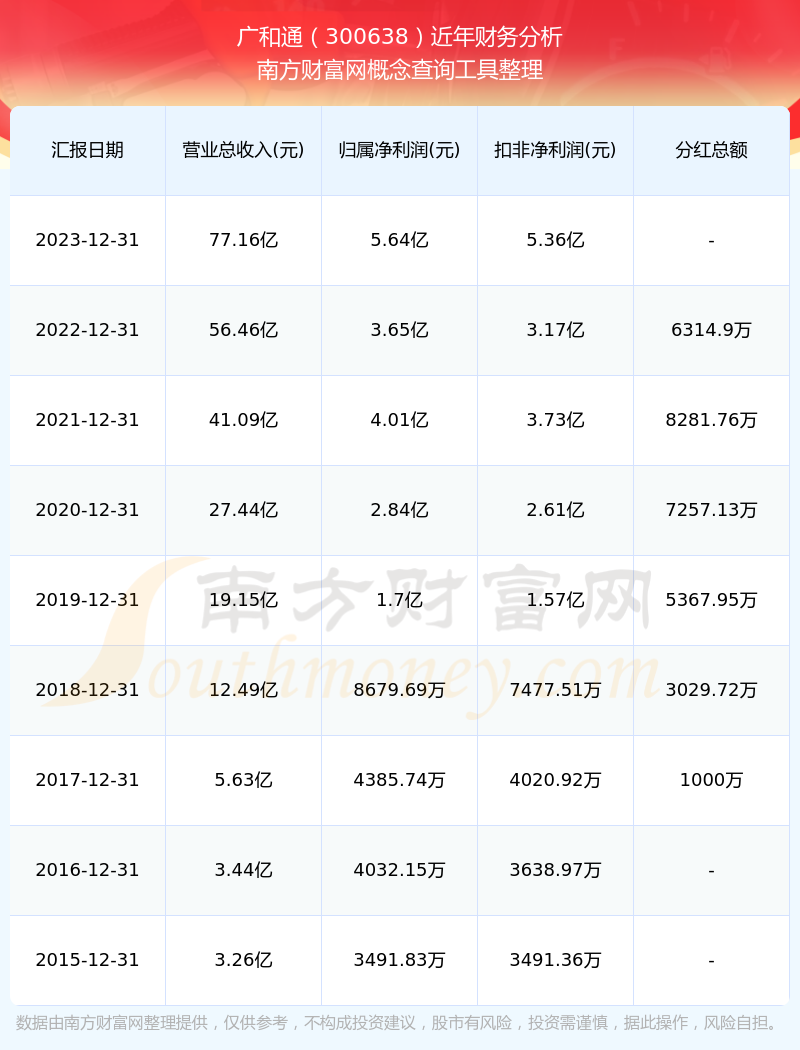Click the 3.73亿 cell

556,420
